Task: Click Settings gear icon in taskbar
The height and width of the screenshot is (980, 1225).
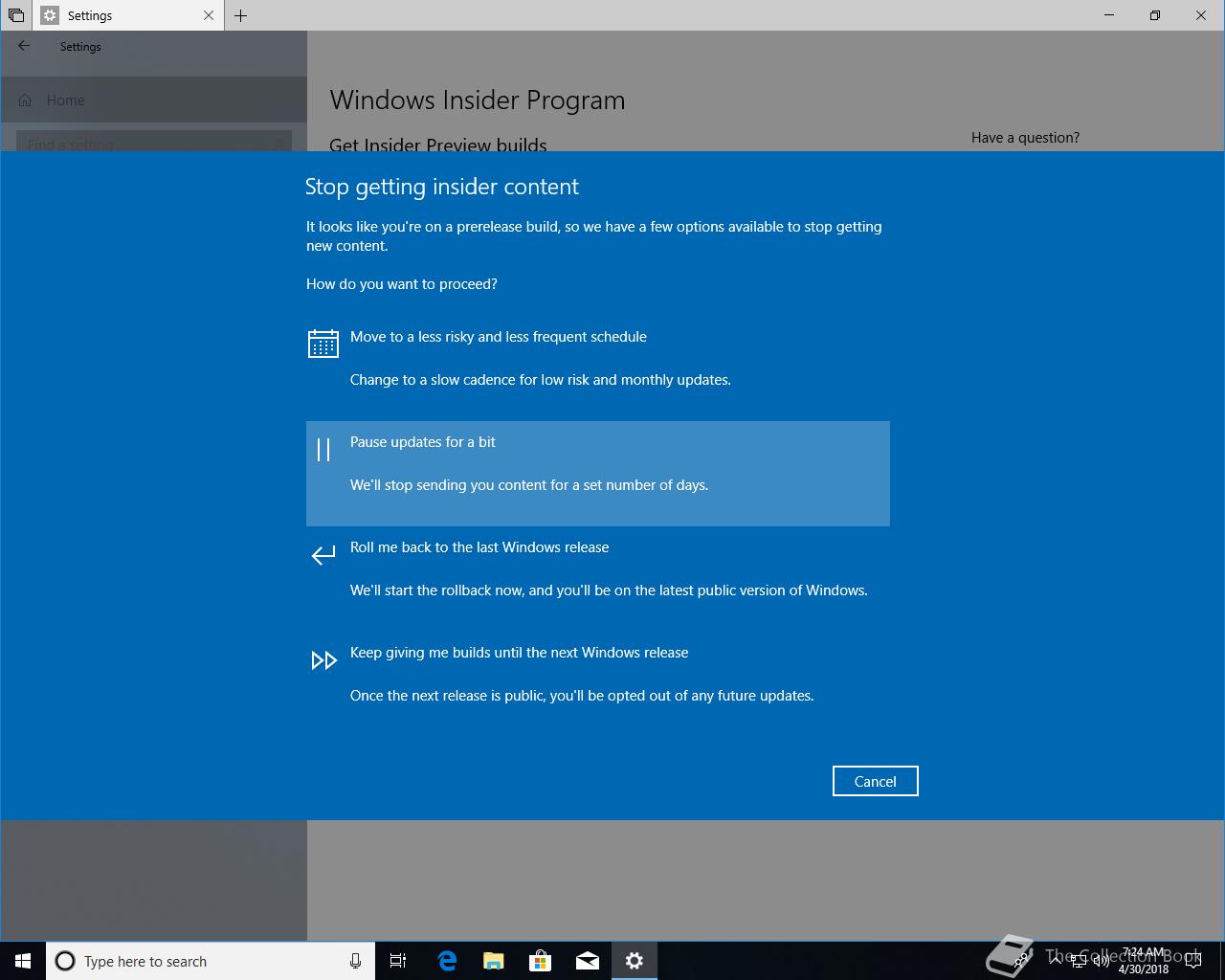Action: pos(635,961)
